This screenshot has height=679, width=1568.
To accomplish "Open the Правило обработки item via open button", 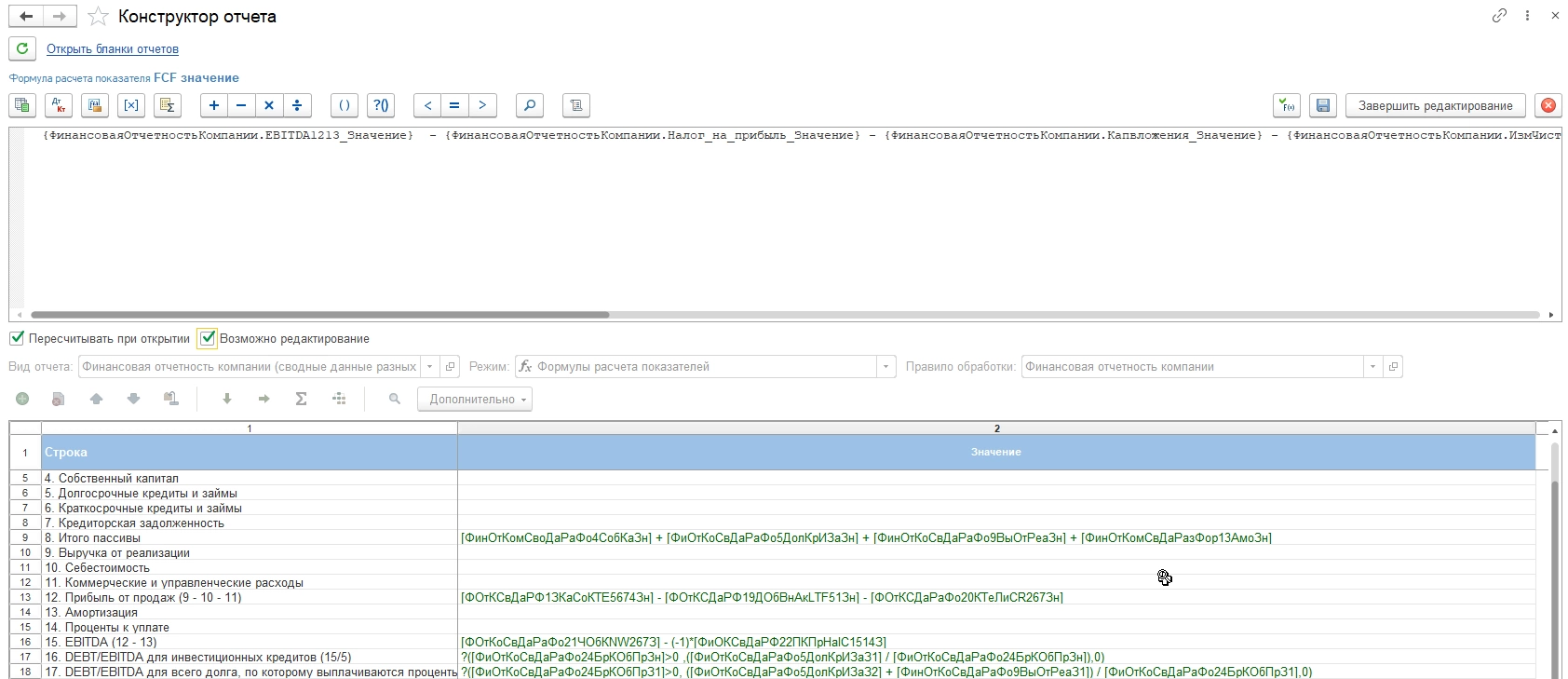I will pos(1393,367).
